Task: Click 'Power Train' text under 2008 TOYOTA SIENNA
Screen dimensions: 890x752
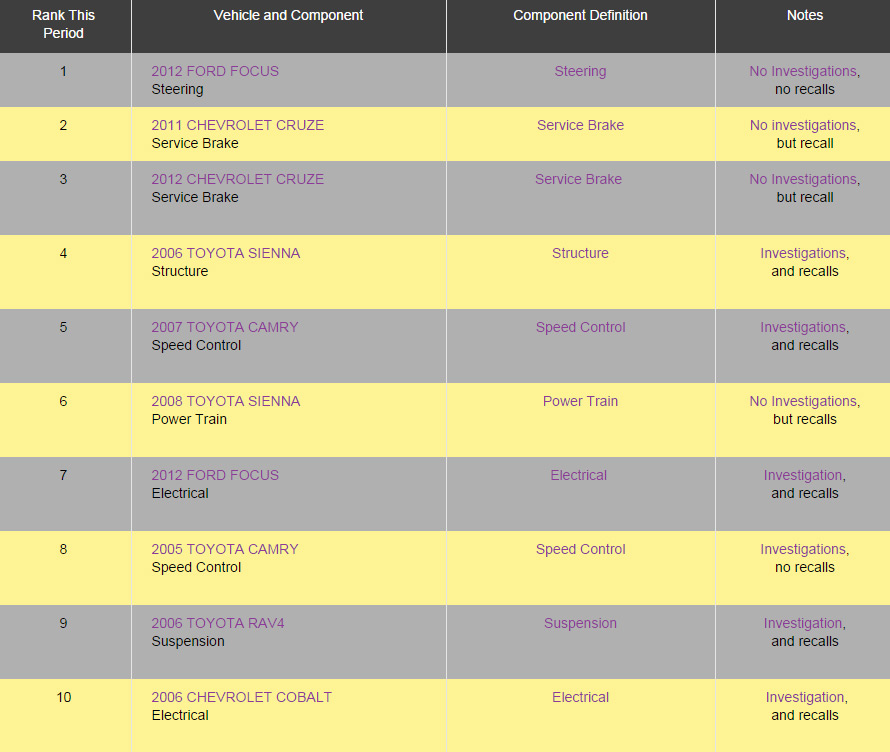Action: tap(189, 419)
